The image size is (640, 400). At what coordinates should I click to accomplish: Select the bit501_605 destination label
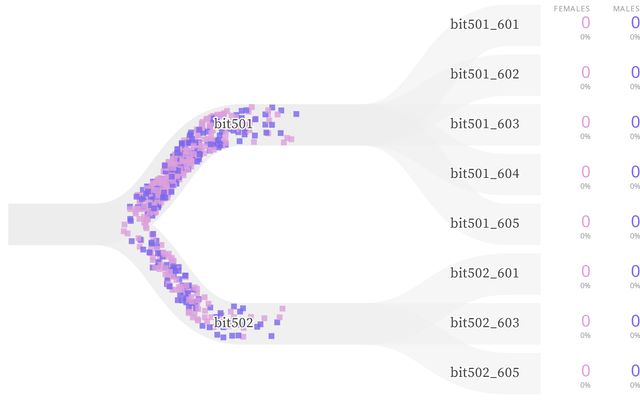click(484, 223)
